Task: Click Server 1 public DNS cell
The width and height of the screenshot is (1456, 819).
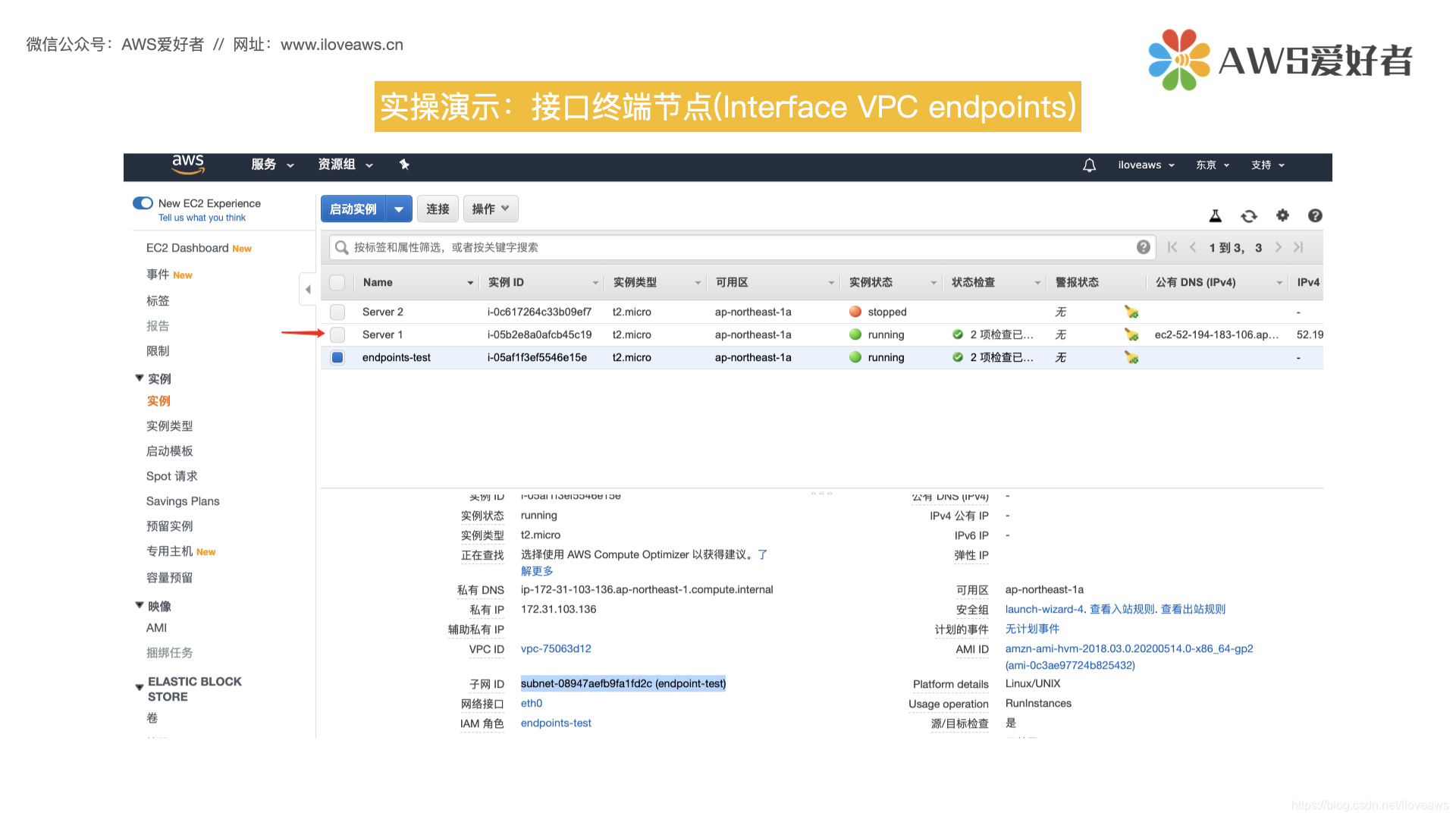Action: (x=1216, y=334)
